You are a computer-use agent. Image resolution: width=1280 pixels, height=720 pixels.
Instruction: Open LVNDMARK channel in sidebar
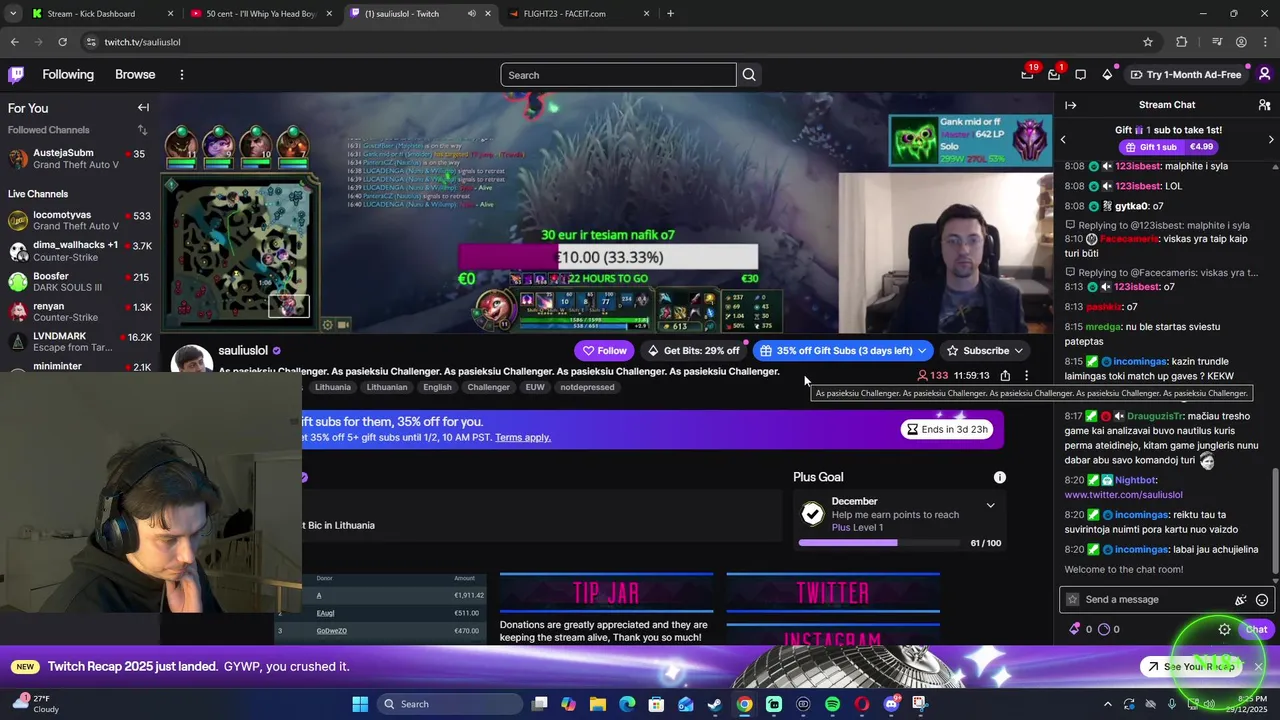pyautogui.click(x=80, y=342)
